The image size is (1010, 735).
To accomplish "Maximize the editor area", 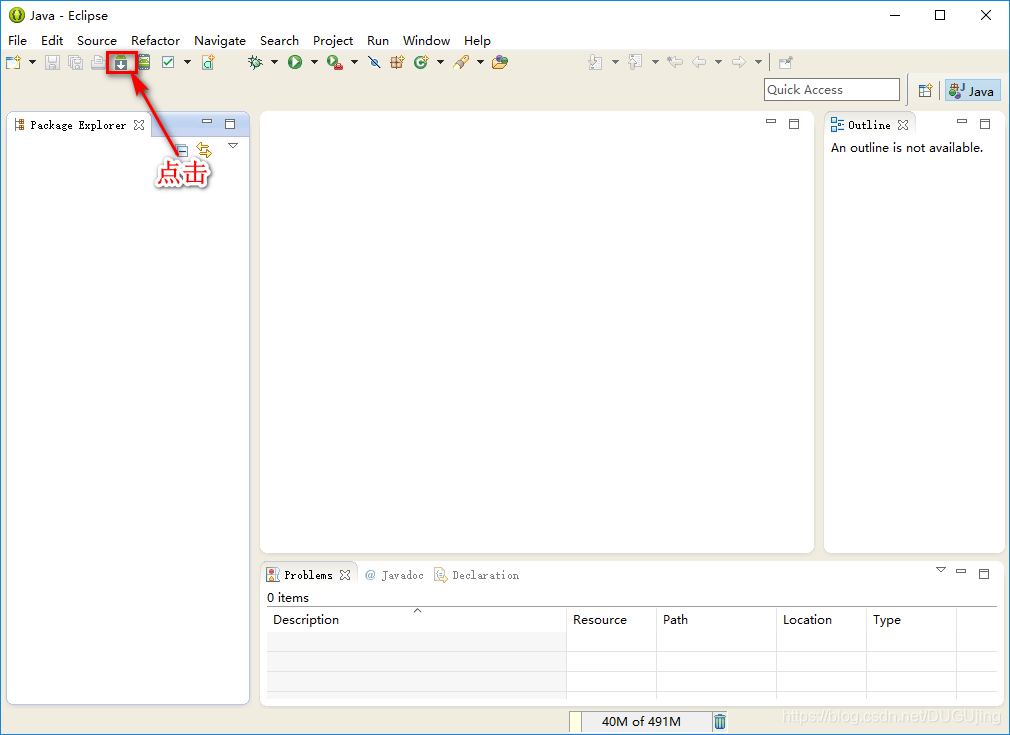I will click(x=794, y=124).
